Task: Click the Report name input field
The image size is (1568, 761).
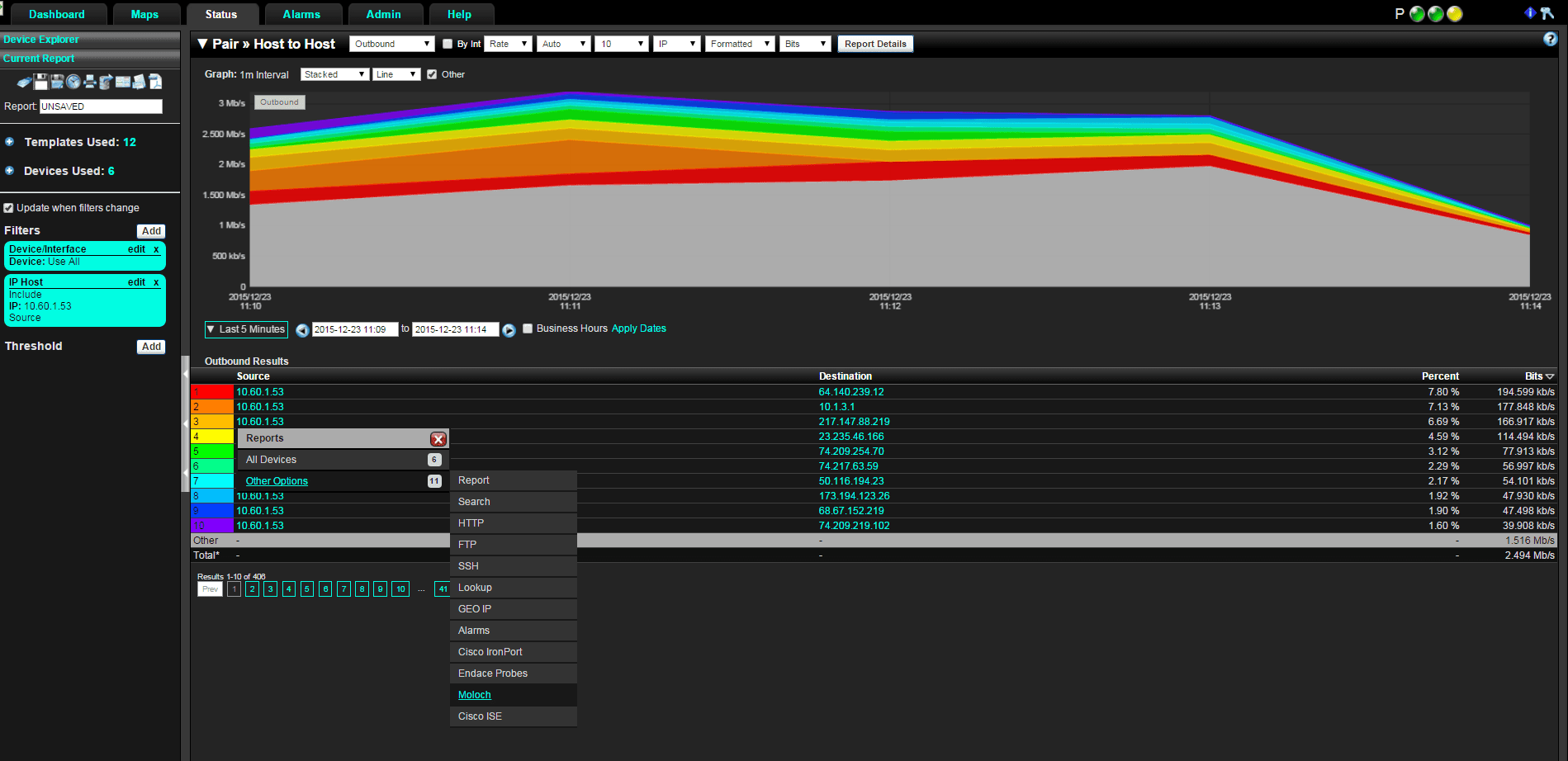Action: [101, 106]
